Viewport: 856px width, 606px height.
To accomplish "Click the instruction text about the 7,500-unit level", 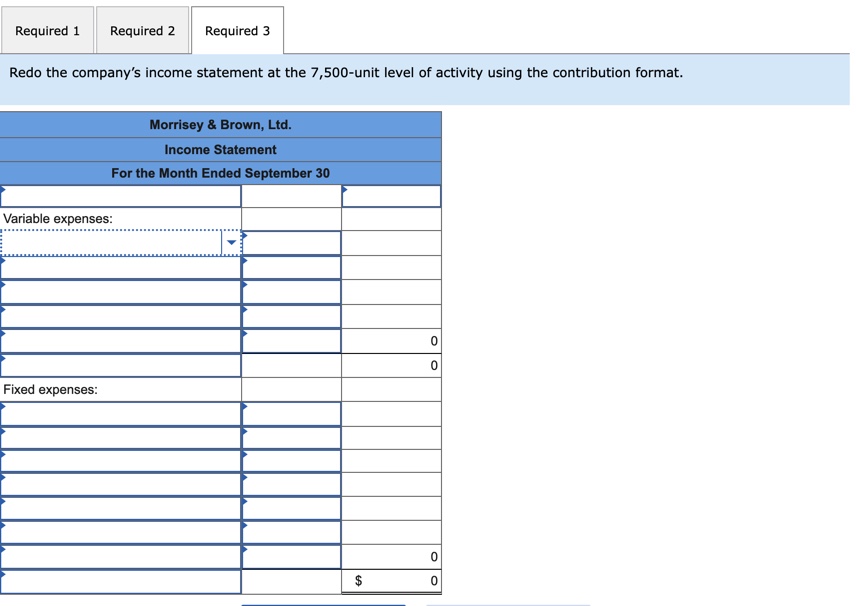I will (346, 73).
